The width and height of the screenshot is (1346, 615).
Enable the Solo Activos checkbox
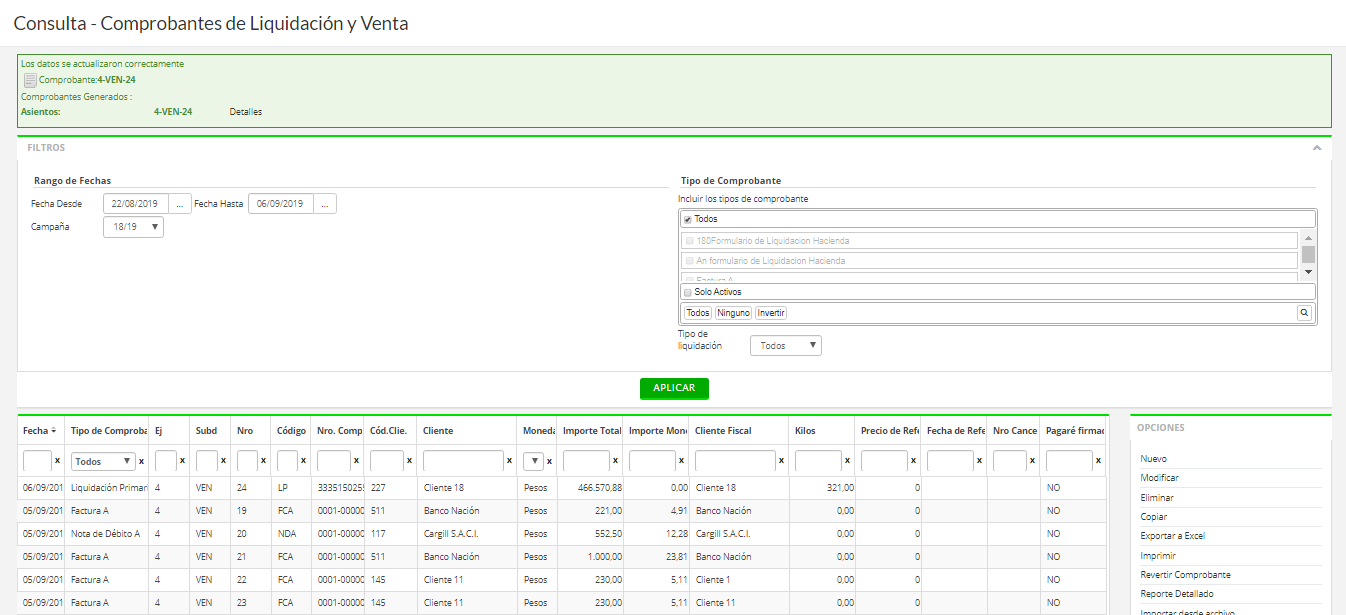(x=687, y=292)
